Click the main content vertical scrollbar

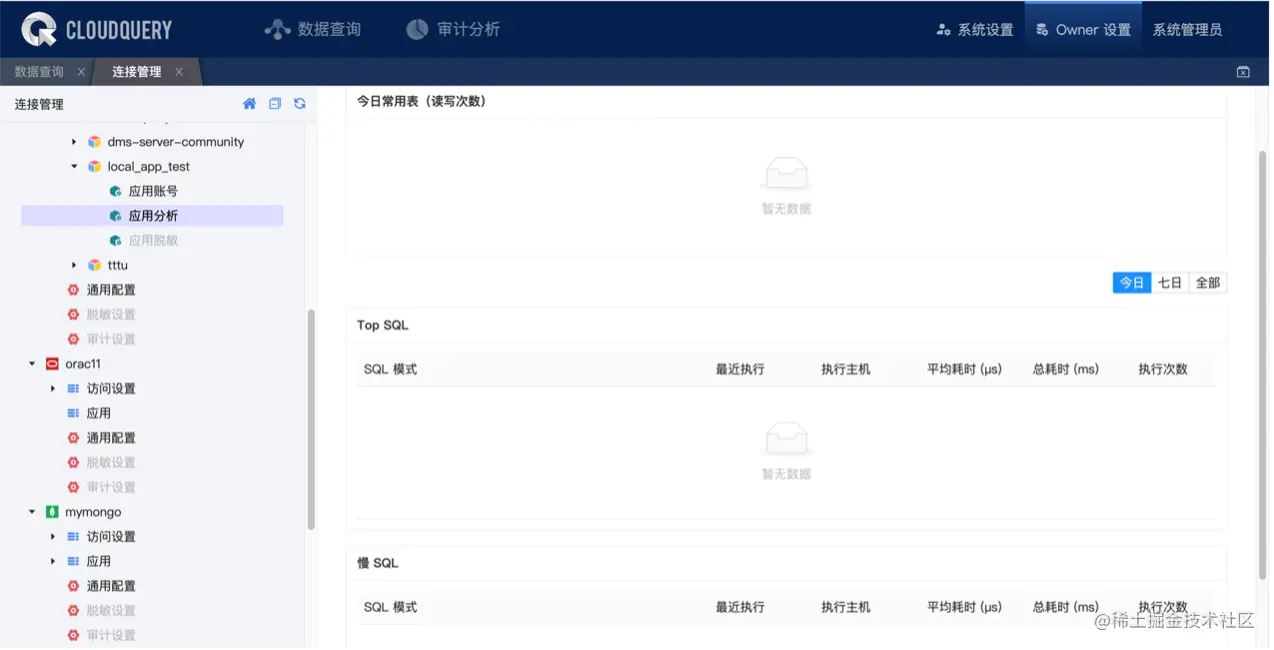coord(1262,365)
